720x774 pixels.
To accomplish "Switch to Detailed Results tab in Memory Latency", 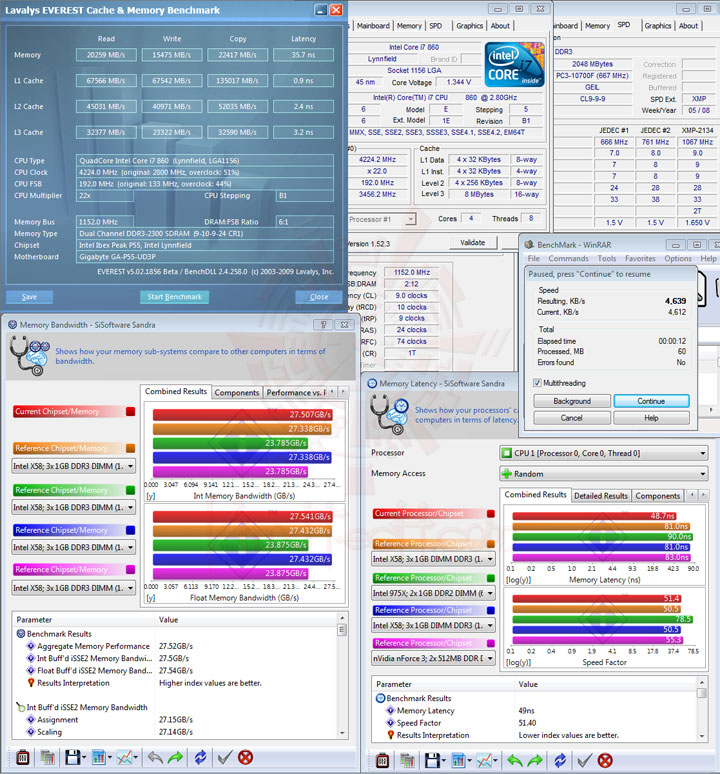I will [x=601, y=496].
